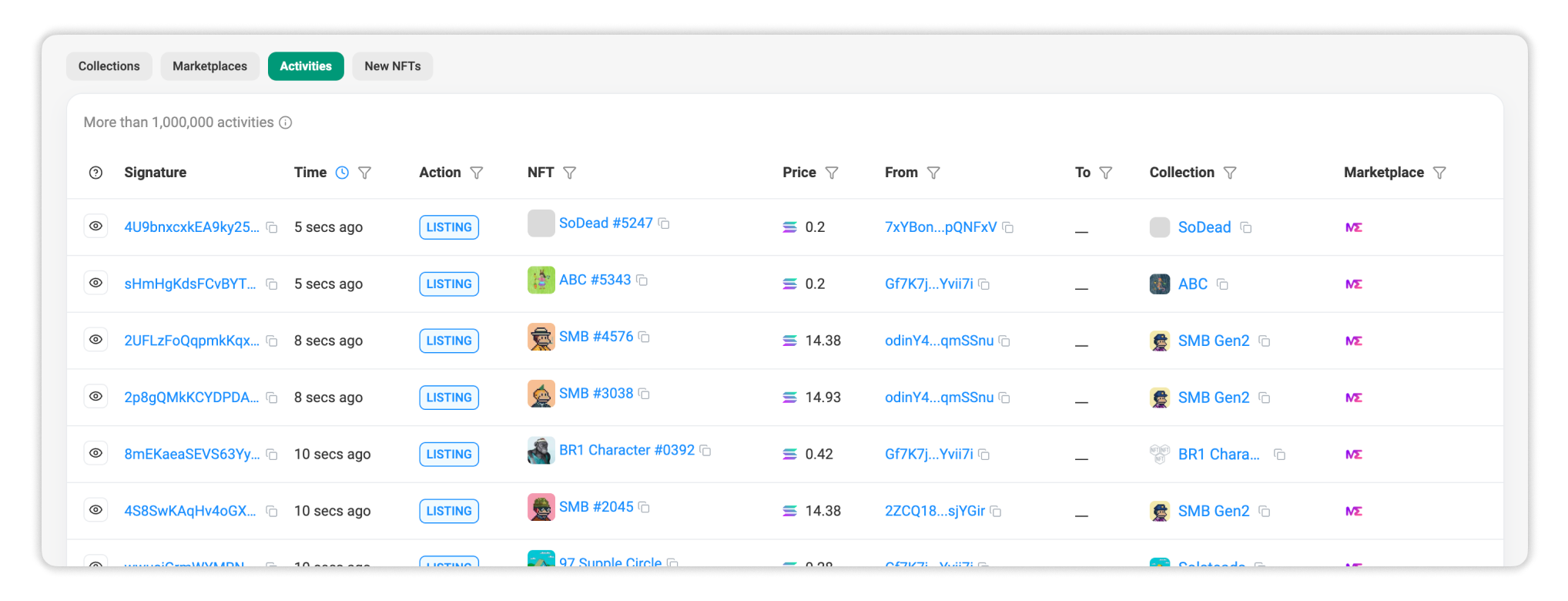Image resolution: width=1568 pixels, height=601 pixels.
Task: Switch to the New NFTs tab
Action: [x=392, y=66]
